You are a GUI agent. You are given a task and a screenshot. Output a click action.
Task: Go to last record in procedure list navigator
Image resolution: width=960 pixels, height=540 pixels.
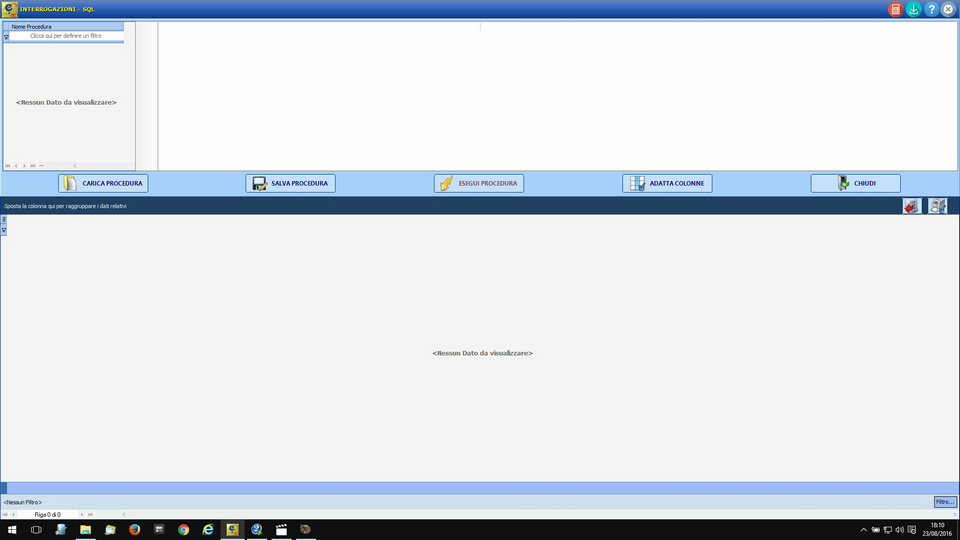(x=33, y=166)
